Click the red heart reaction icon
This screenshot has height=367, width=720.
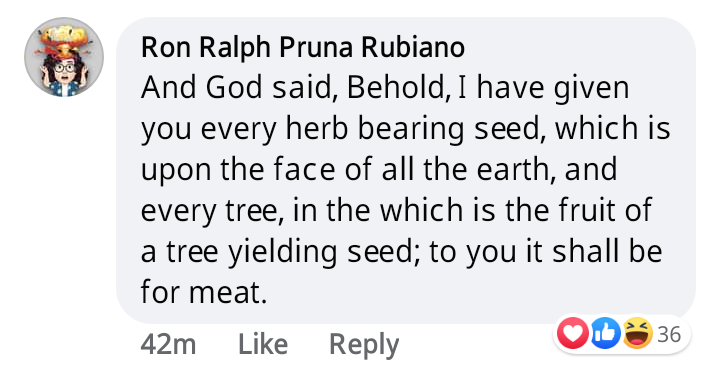tap(573, 333)
